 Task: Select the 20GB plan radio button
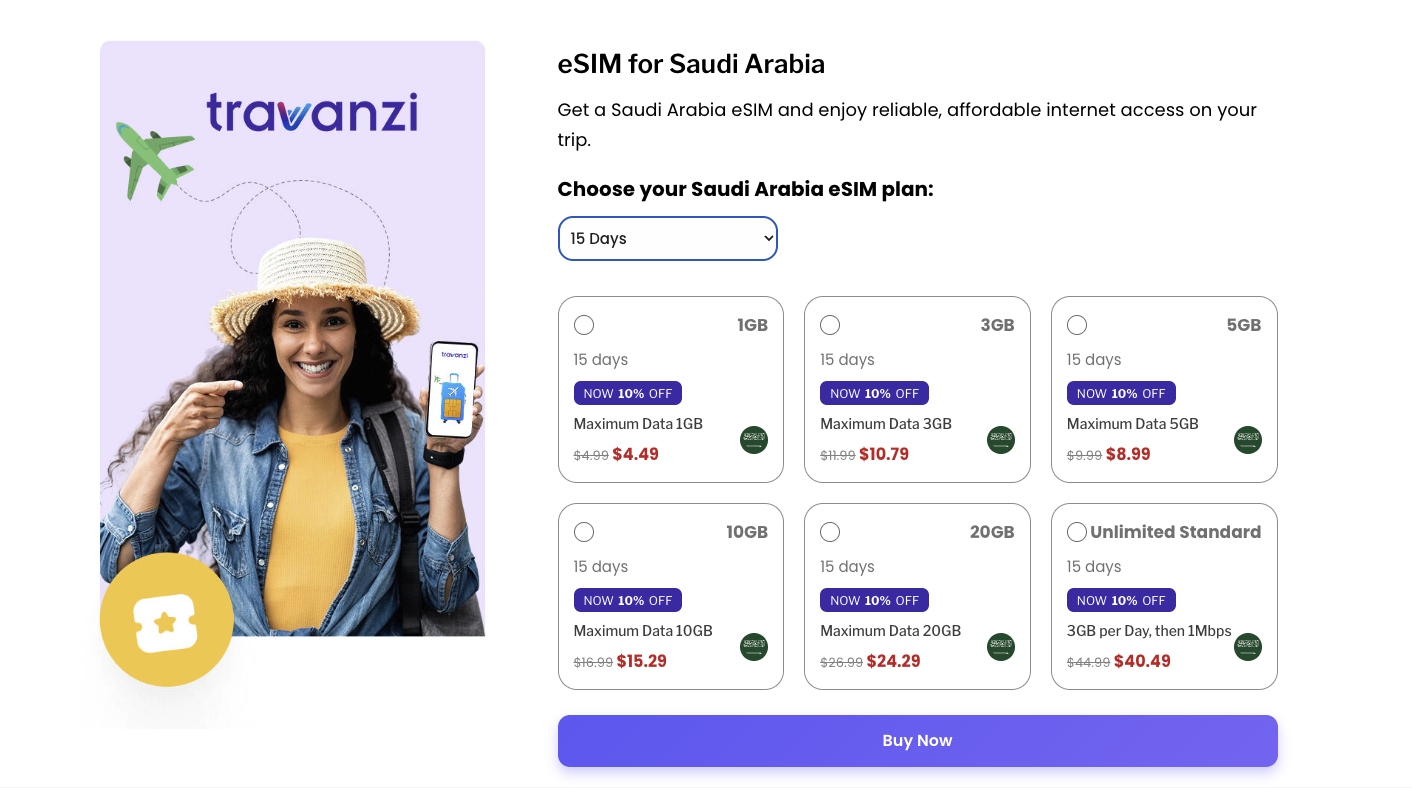pyautogui.click(x=830, y=532)
